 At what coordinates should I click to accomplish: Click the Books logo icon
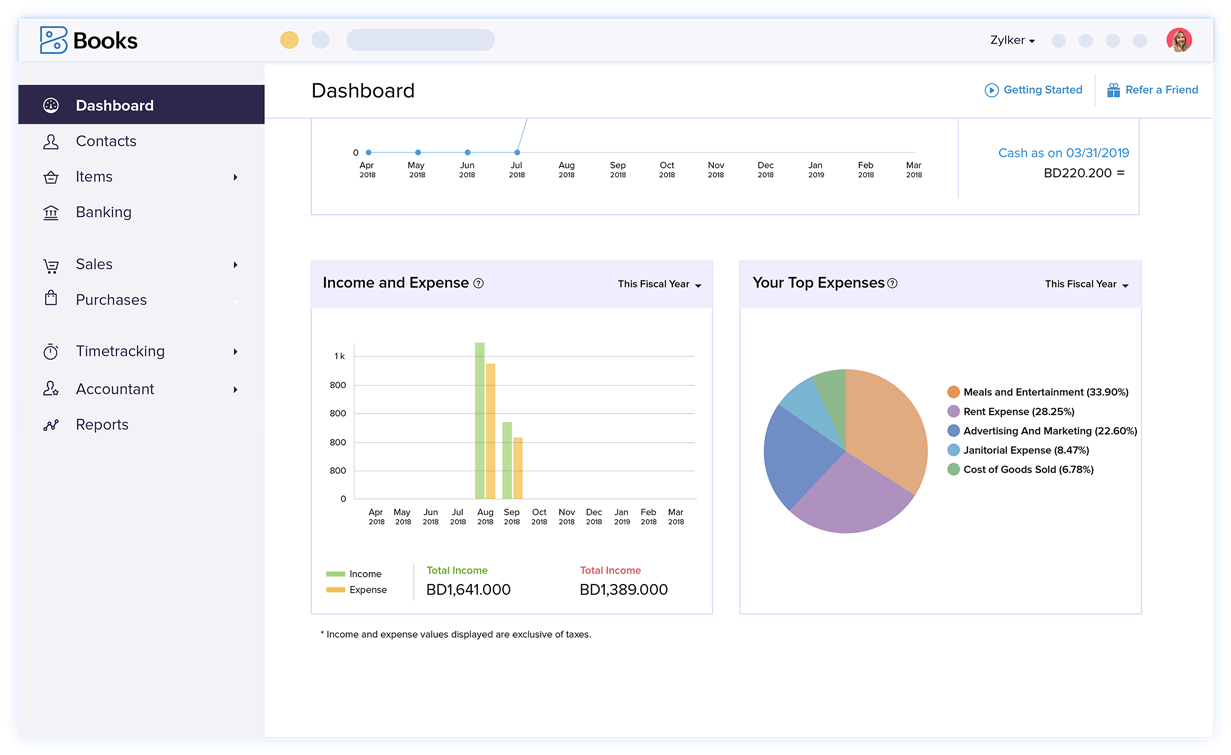coord(53,40)
